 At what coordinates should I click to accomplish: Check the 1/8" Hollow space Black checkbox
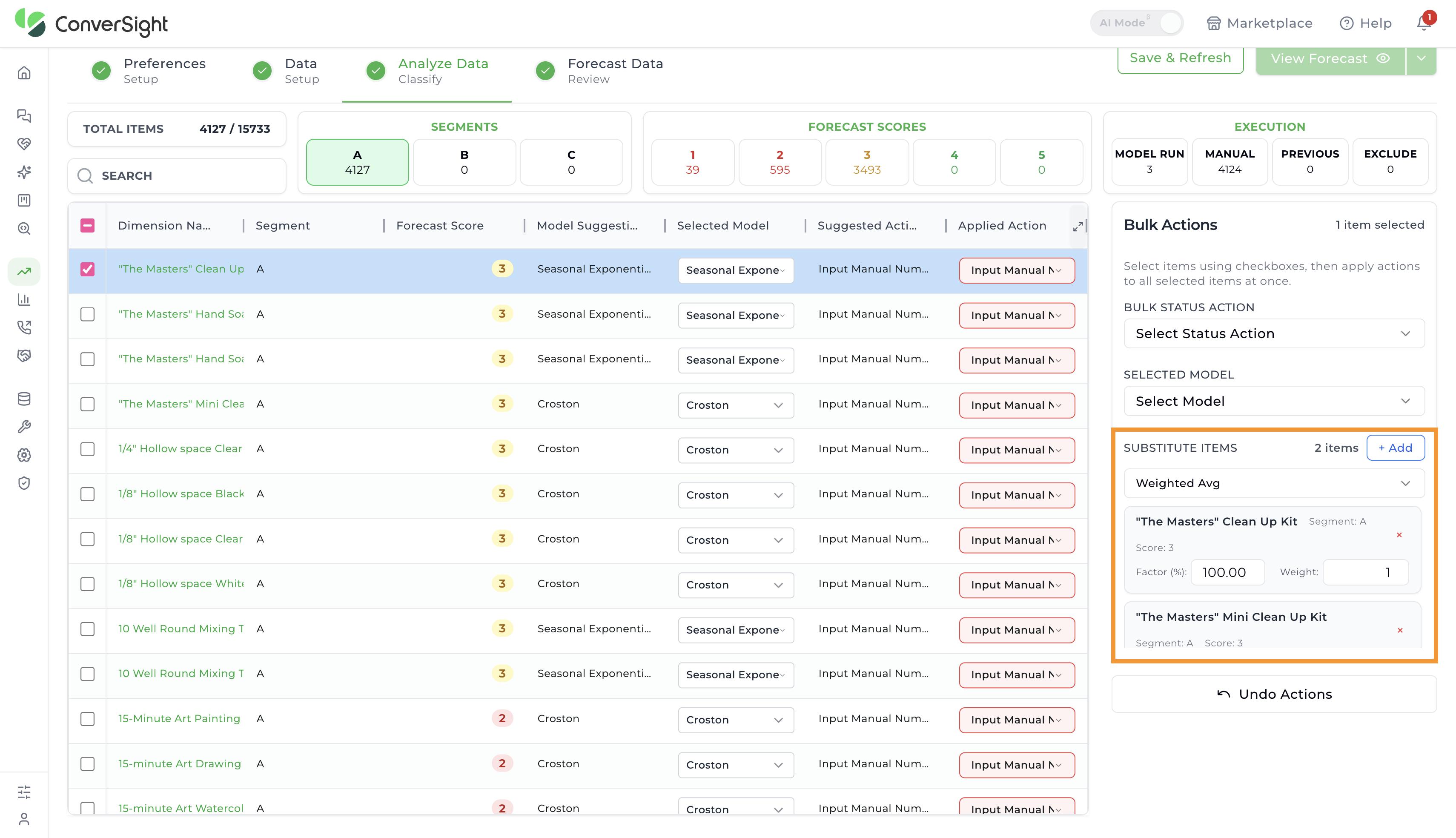click(x=87, y=494)
